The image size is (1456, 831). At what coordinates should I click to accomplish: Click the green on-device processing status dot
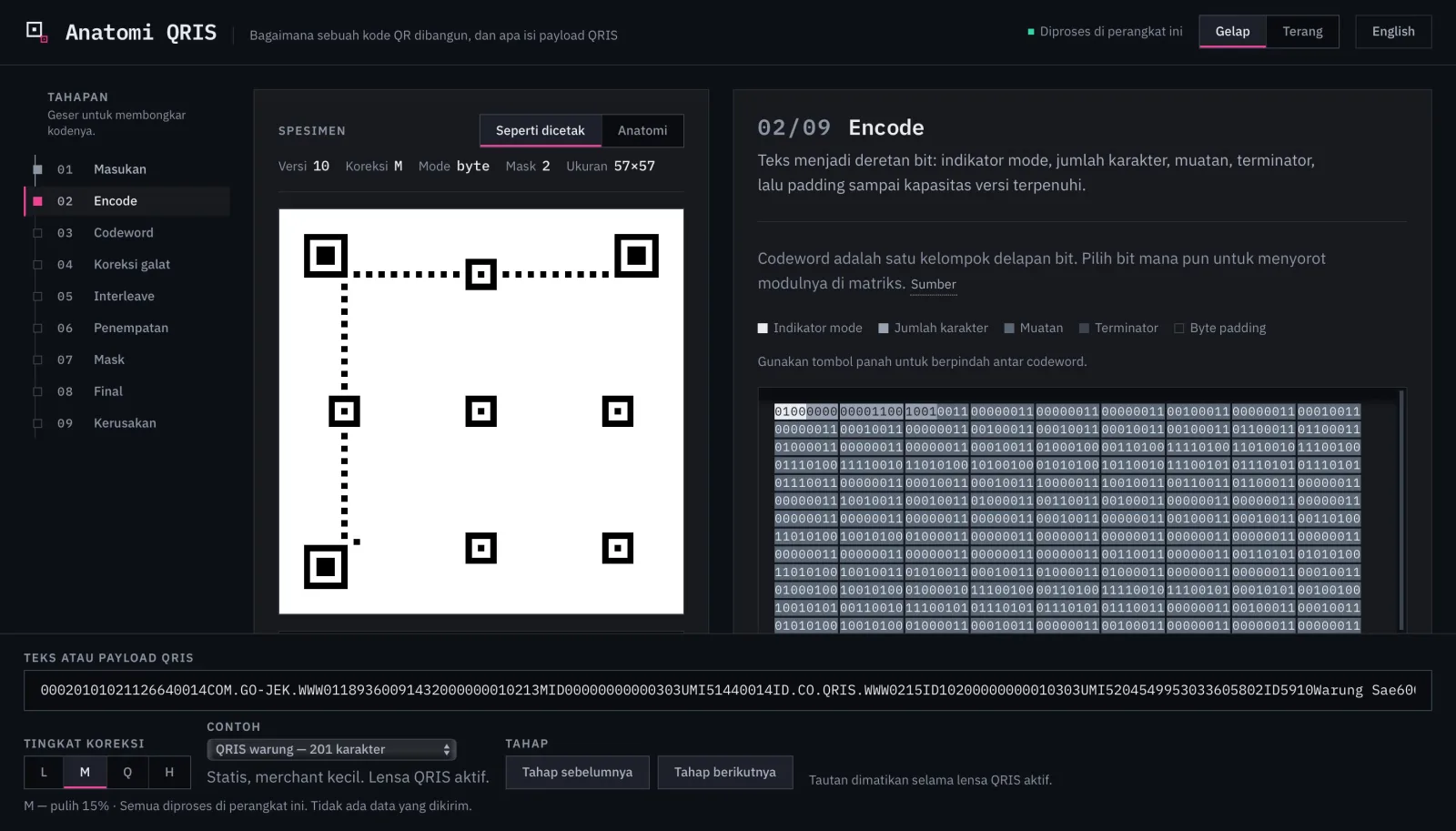[x=1031, y=32]
